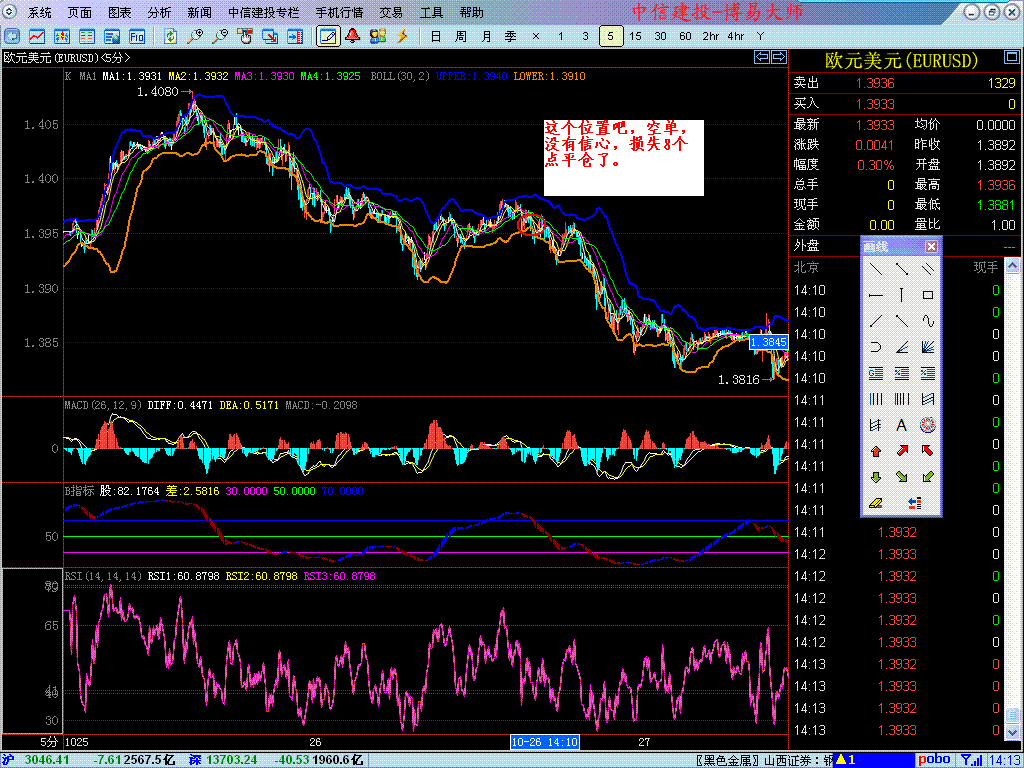Click the green refresh toolbar icon

click(170, 37)
